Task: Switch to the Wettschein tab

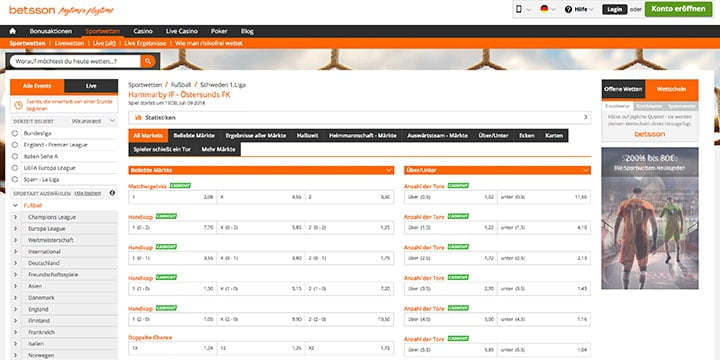Action: coord(671,89)
